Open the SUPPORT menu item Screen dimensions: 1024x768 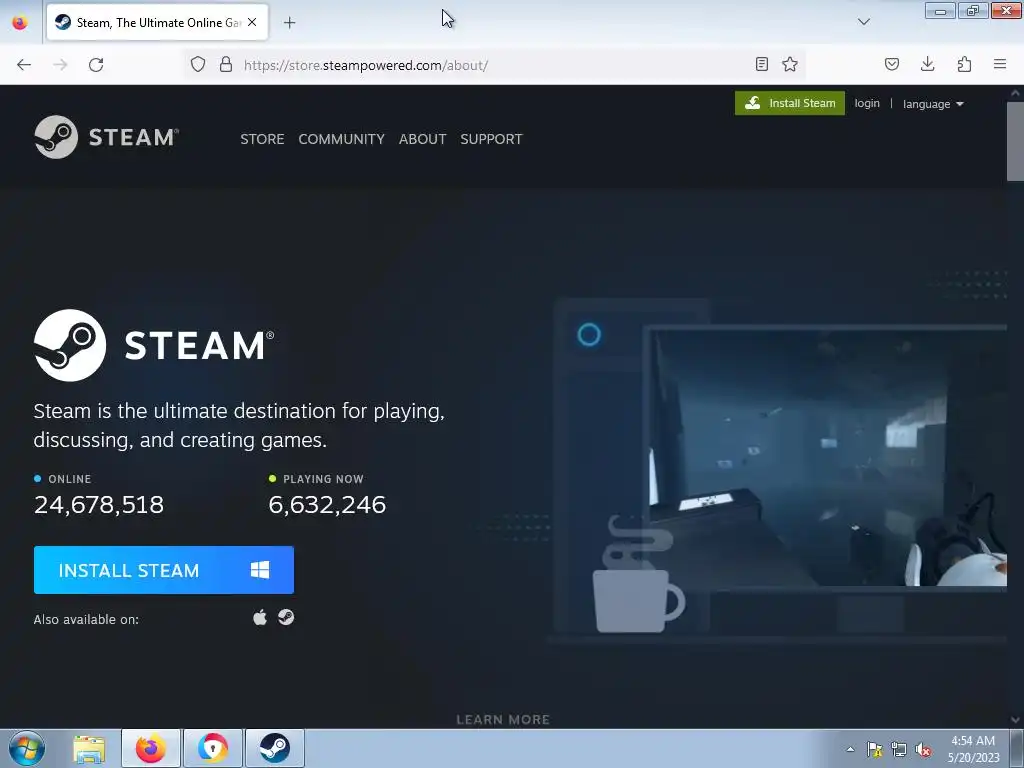click(491, 139)
